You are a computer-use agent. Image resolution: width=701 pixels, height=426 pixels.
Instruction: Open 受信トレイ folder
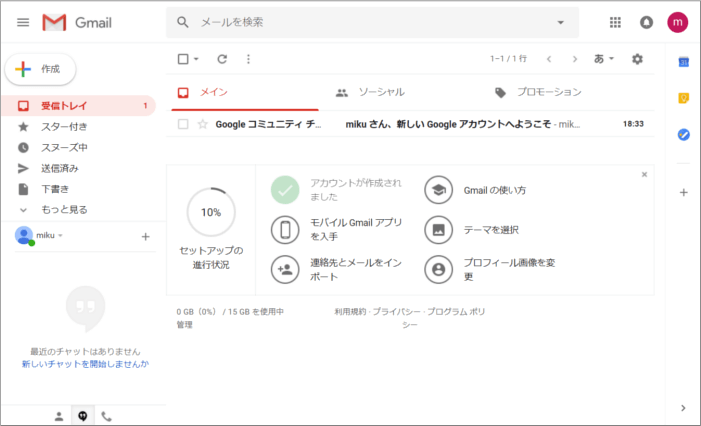click(x=79, y=105)
